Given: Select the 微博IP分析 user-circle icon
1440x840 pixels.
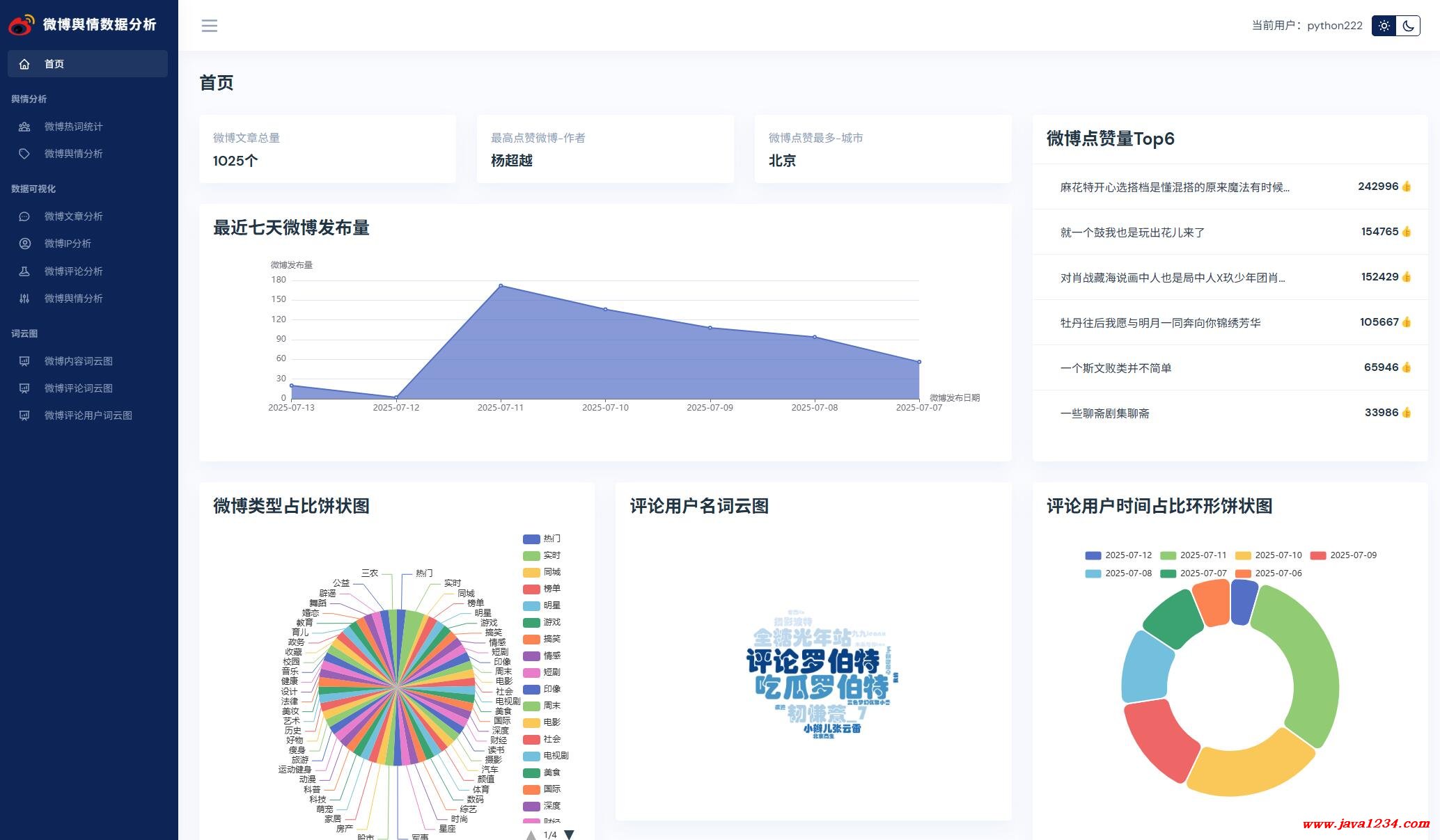Looking at the screenshot, I should pyautogui.click(x=24, y=244).
